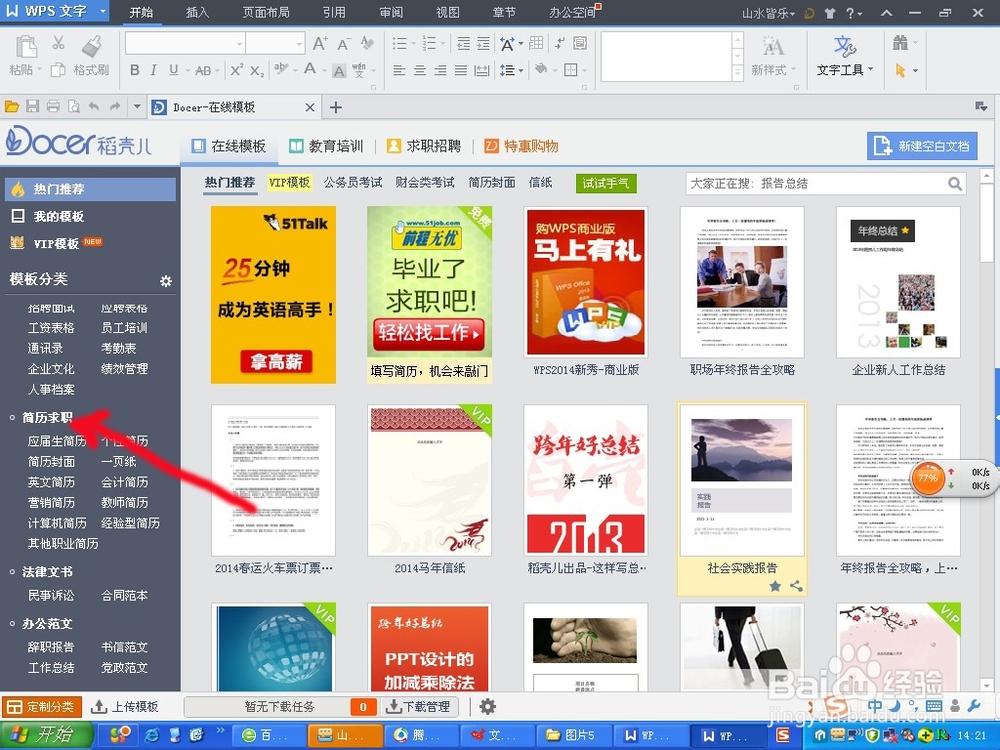Open 2014马年信纸 template thumbnail

click(429, 480)
